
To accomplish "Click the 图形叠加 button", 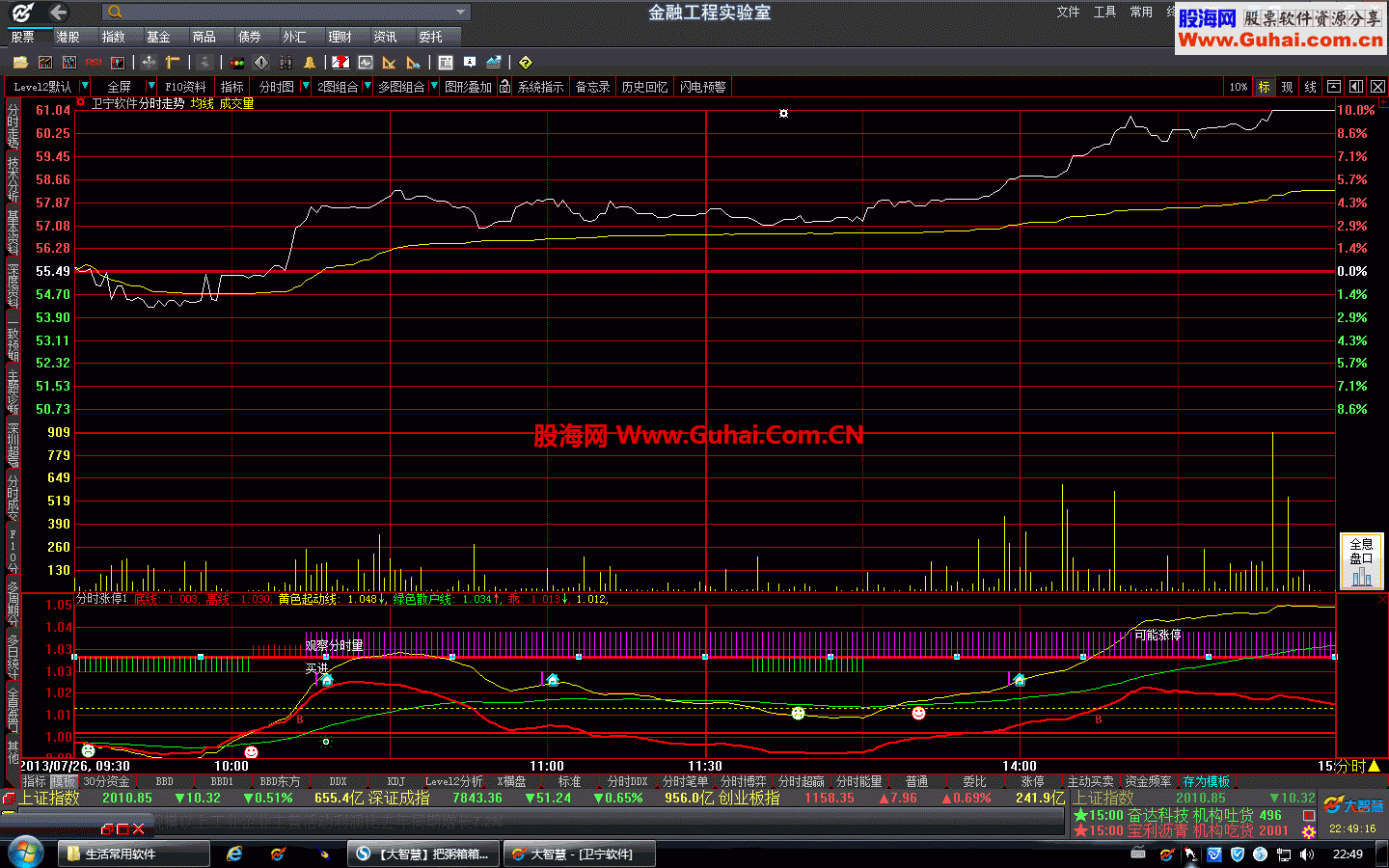I will [469, 87].
